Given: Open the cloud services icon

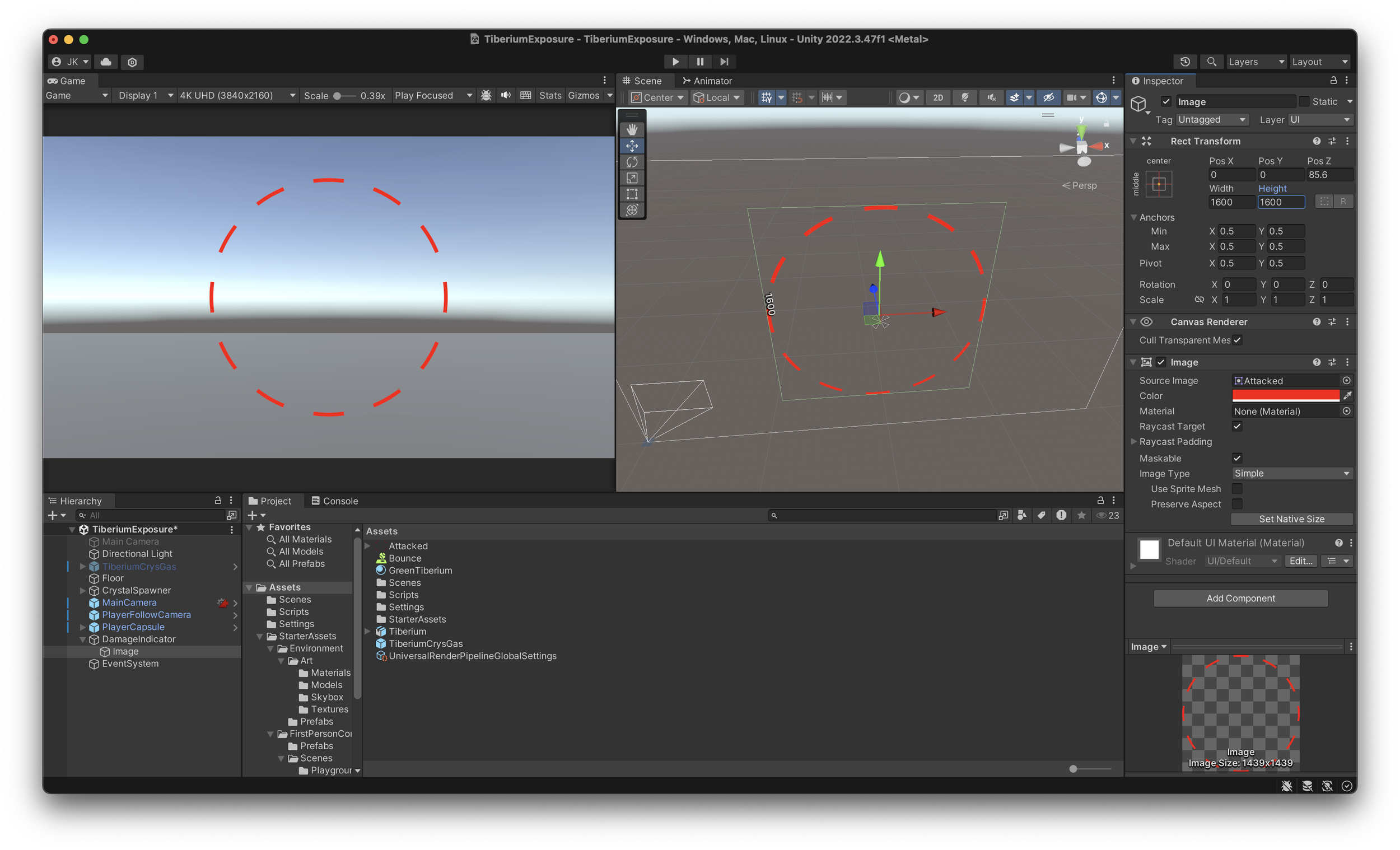Looking at the screenshot, I should coord(106,62).
